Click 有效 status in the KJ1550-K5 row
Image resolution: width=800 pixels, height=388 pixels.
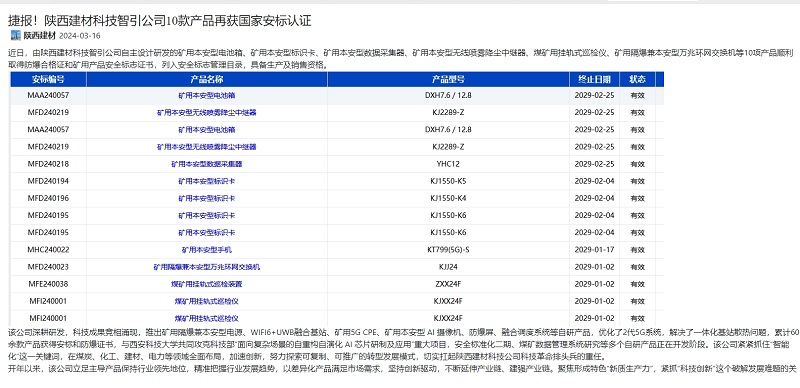click(x=637, y=181)
